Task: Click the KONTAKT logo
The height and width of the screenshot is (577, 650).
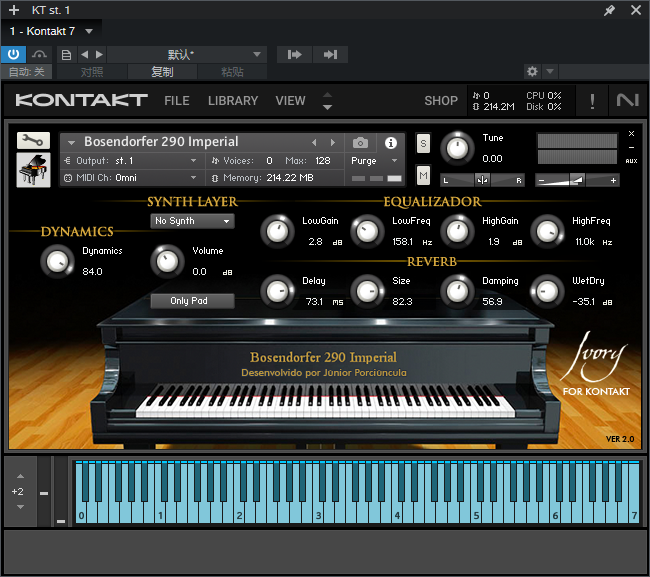Action: 82,100
